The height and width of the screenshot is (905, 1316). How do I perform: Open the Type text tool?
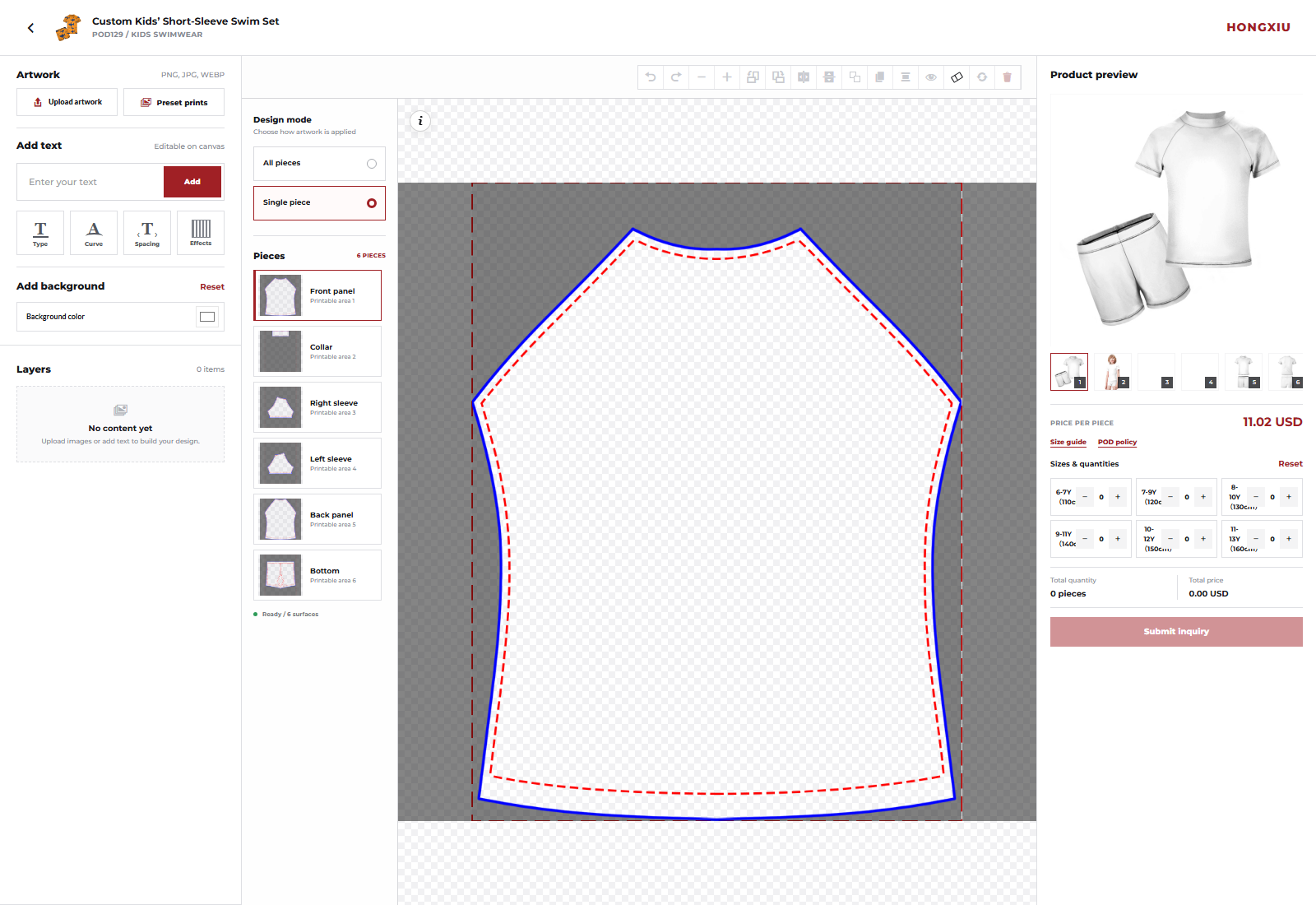pos(40,233)
